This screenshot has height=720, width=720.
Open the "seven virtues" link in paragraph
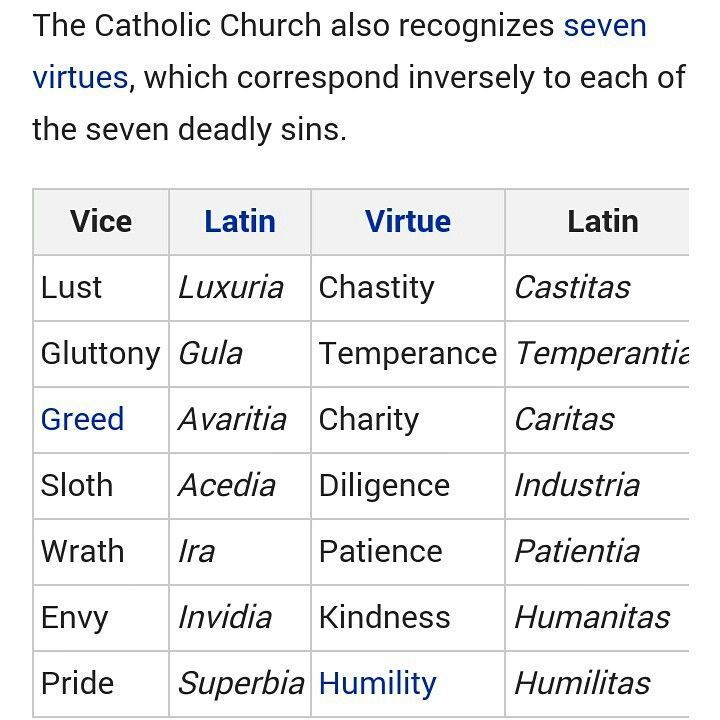point(604,26)
